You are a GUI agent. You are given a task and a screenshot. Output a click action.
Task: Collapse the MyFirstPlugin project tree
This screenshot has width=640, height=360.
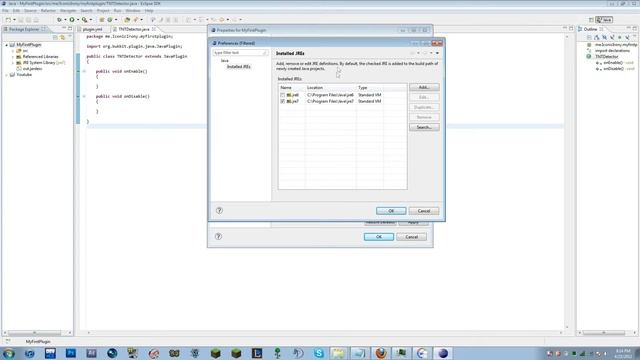pos(7,45)
